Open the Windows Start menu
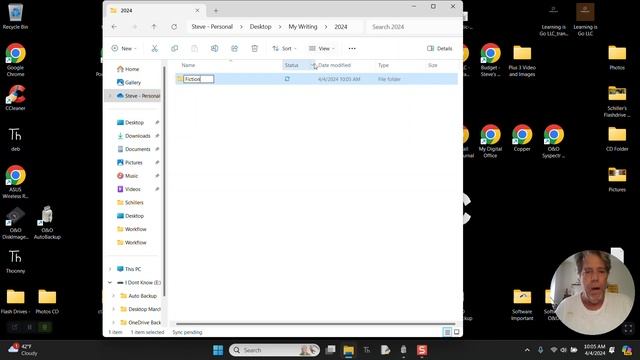640x360 pixels. [x=218, y=350]
